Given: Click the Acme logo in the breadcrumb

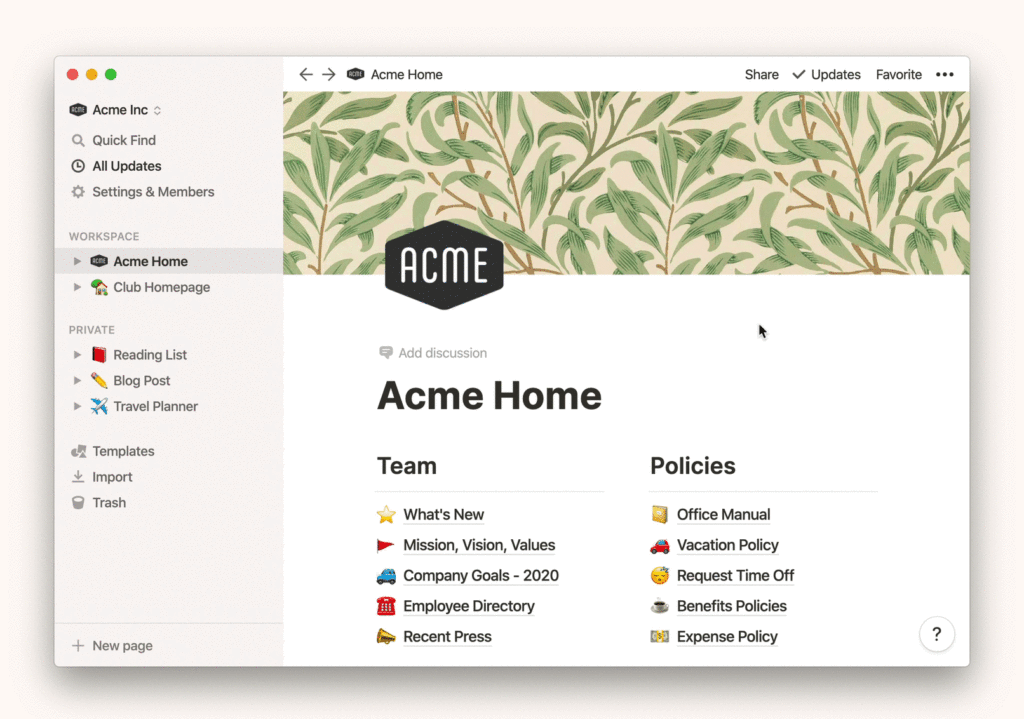Looking at the screenshot, I should 355,74.
